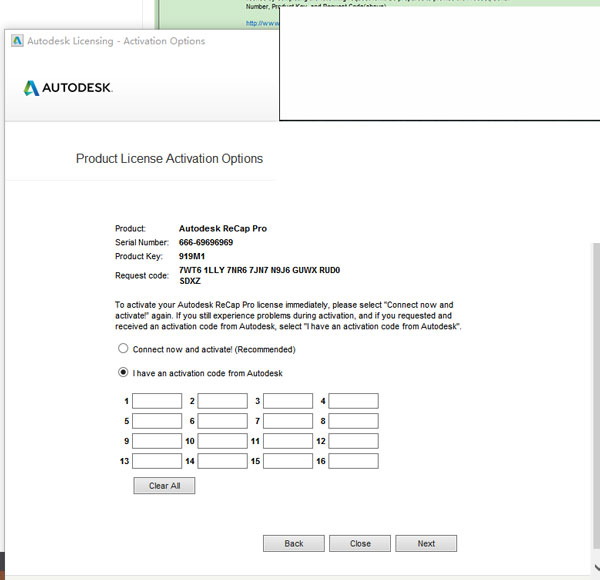Image resolution: width=600 pixels, height=580 pixels.
Task: Choose "I have an activation code from Autodesk"
Action: [124, 373]
